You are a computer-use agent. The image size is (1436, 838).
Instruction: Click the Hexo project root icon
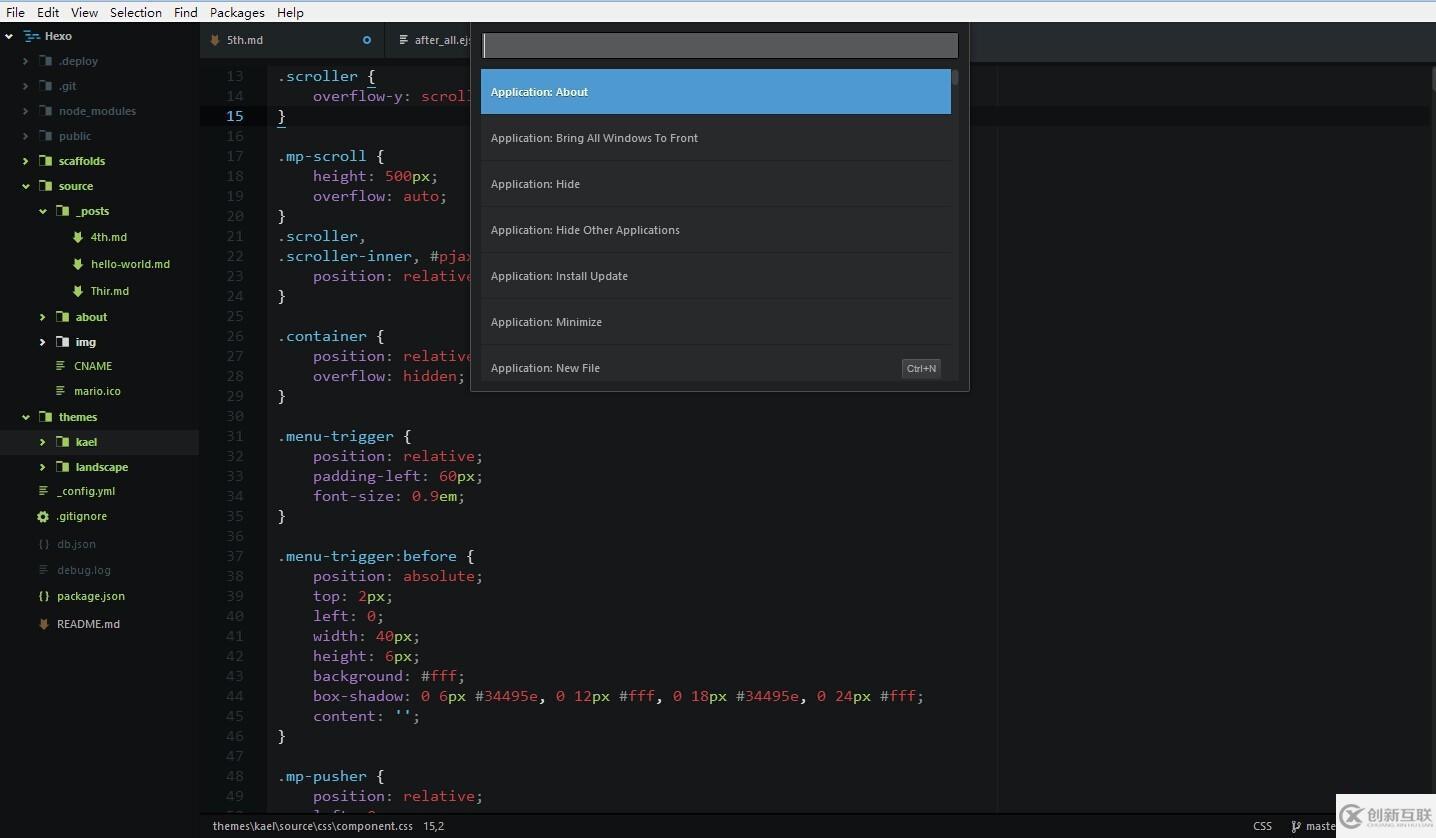(31, 36)
